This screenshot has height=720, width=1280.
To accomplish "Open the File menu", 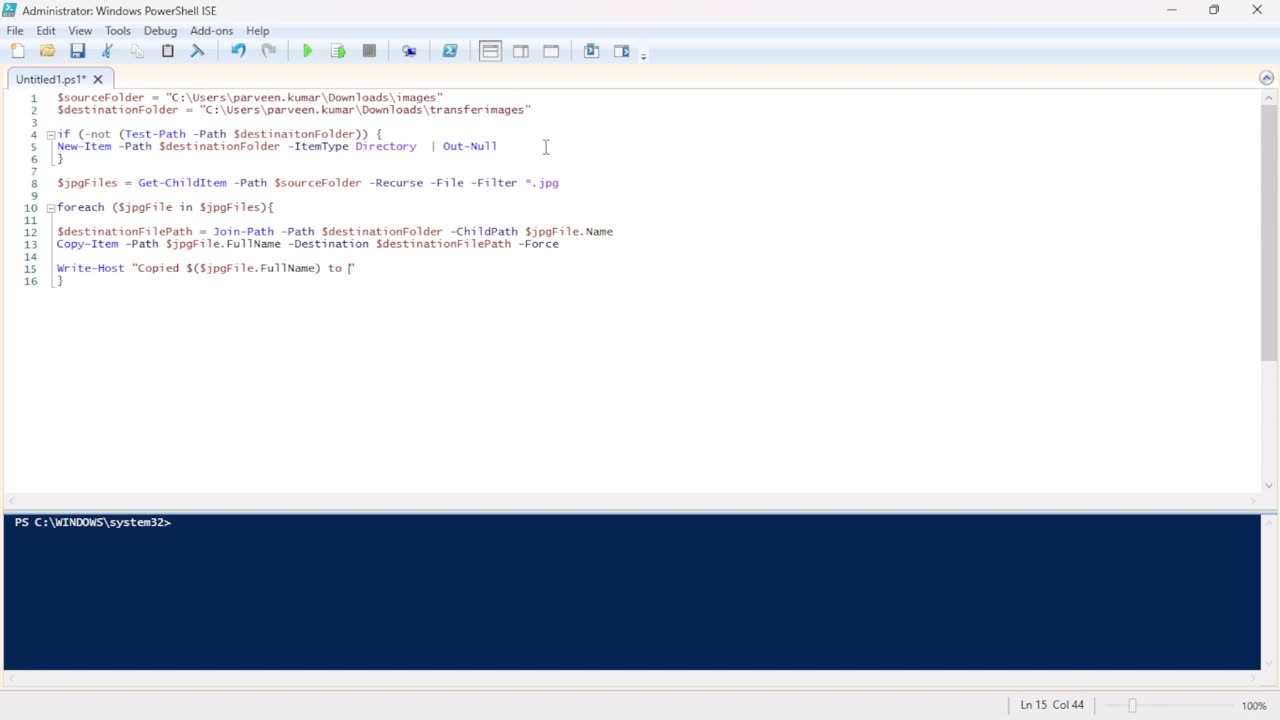I will click(x=15, y=31).
